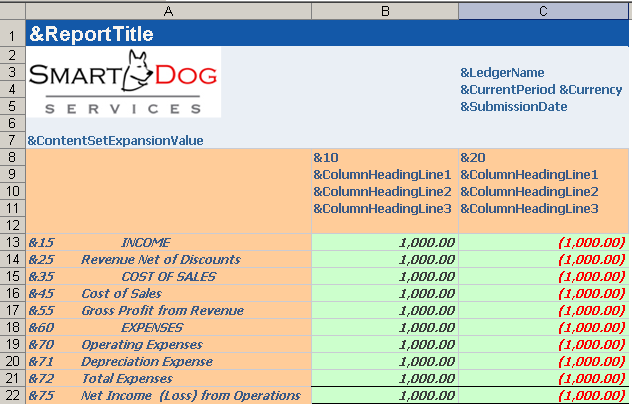Select the Smart Dog Services logo image
This screenshot has height=404, width=632.
coord(124,82)
